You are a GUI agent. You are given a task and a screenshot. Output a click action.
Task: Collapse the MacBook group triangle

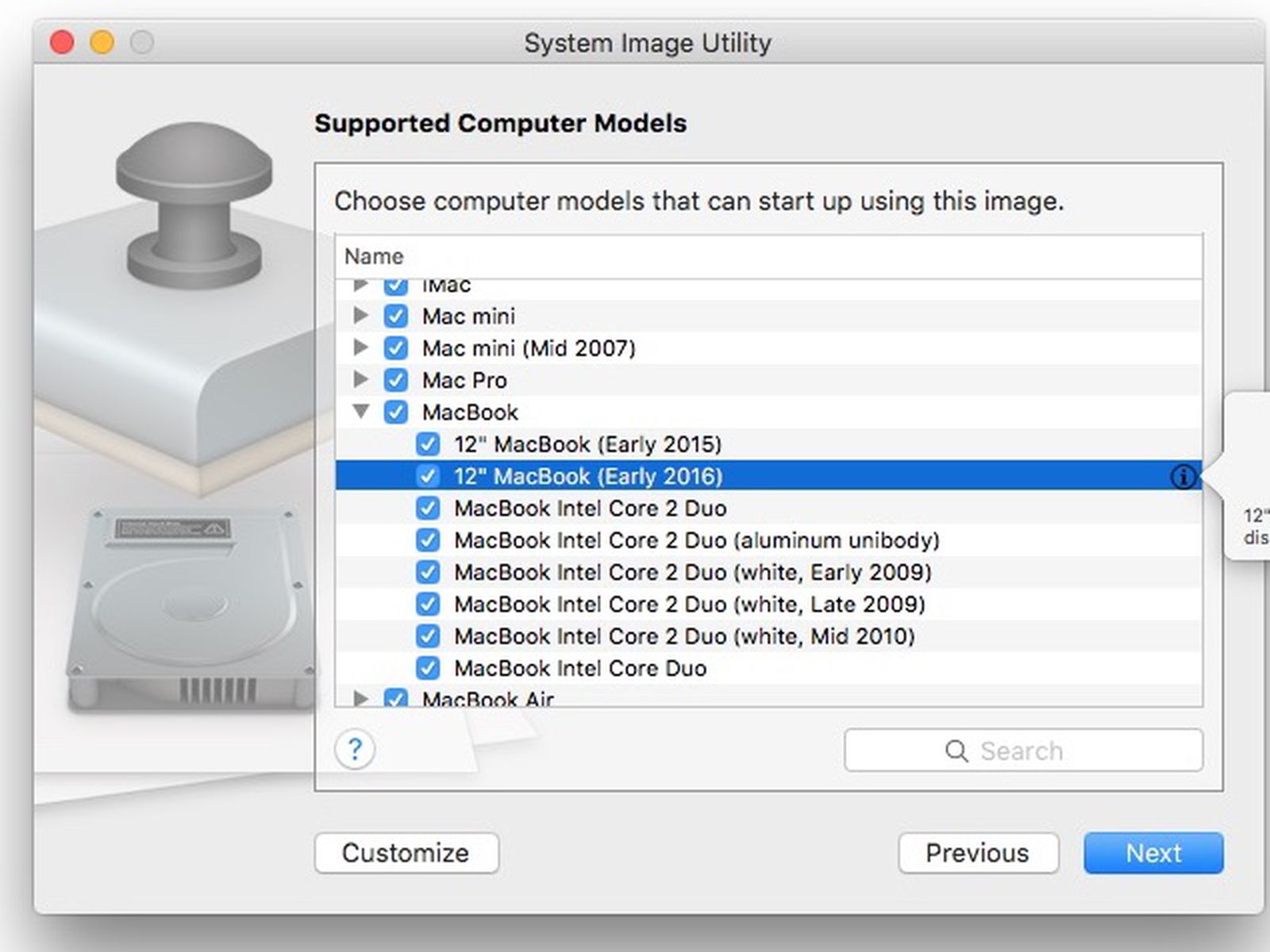coord(361,411)
